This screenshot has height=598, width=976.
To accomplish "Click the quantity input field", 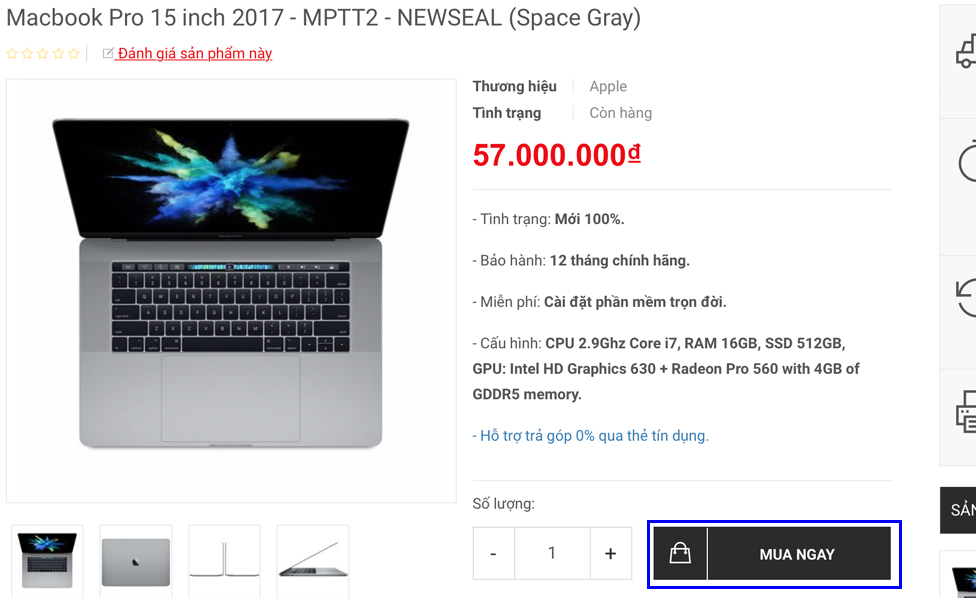I will click(551, 554).
